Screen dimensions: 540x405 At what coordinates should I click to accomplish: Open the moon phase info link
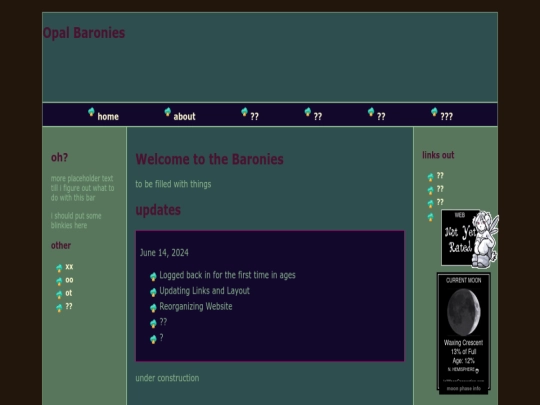(x=464, y=389)
